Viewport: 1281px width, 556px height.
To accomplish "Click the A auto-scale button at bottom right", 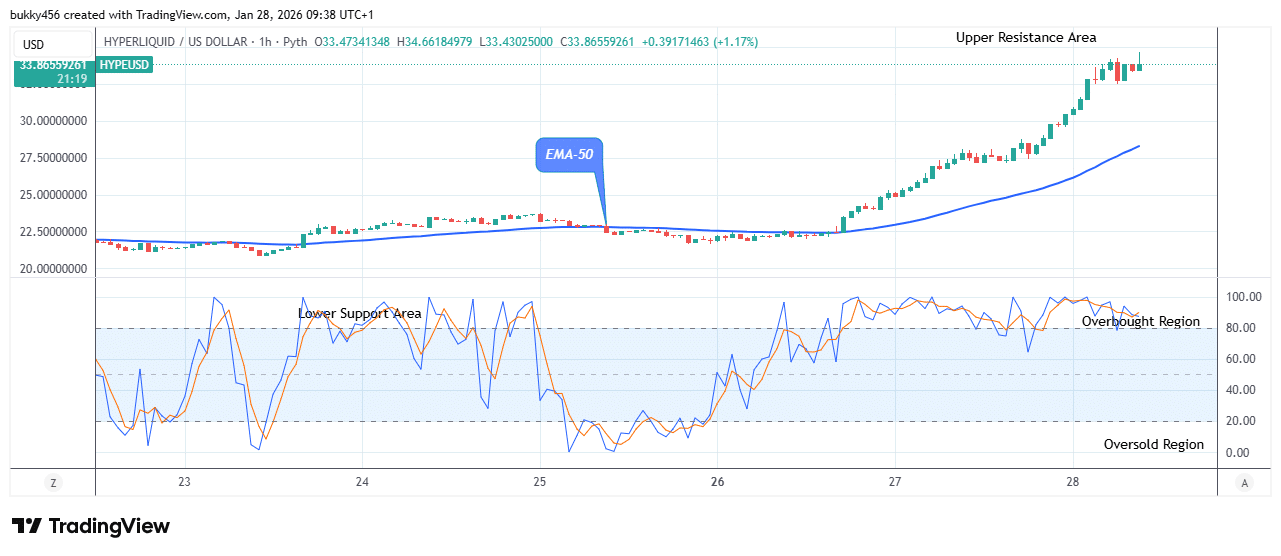I will [1244, 483].
